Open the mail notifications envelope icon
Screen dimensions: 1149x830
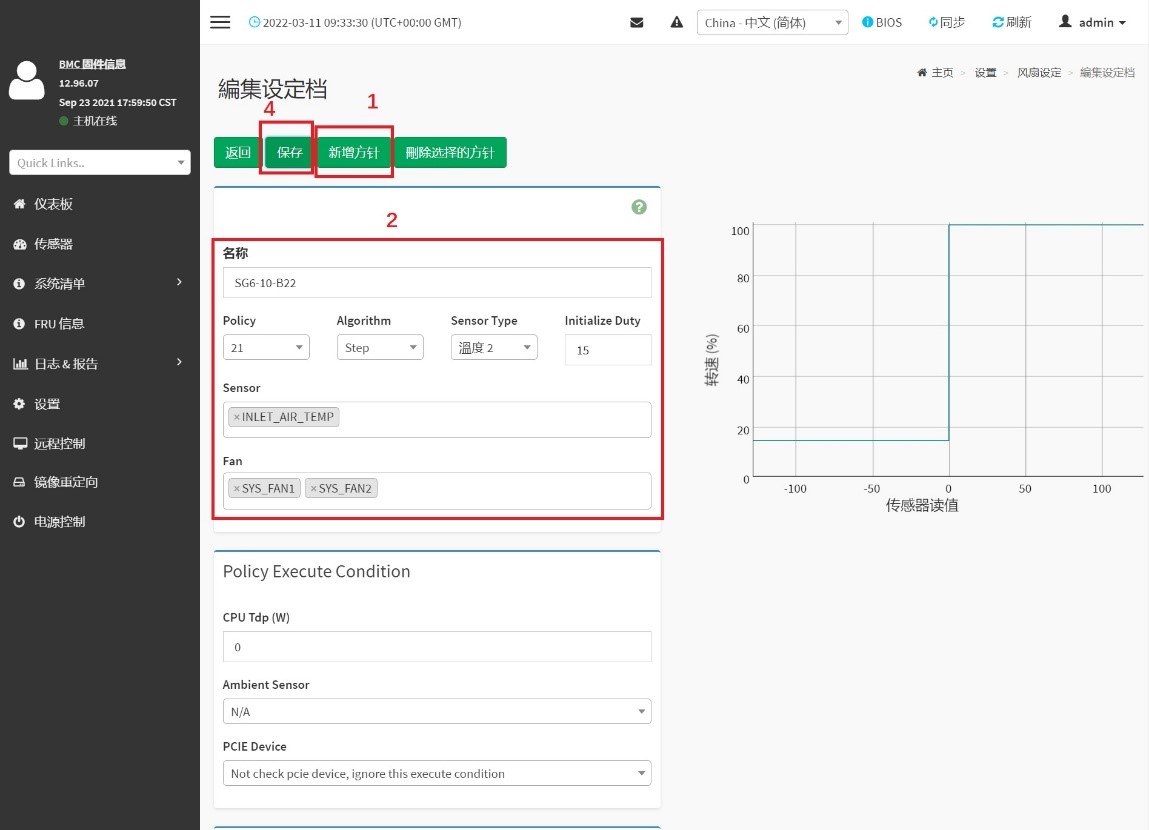(637, 23)
